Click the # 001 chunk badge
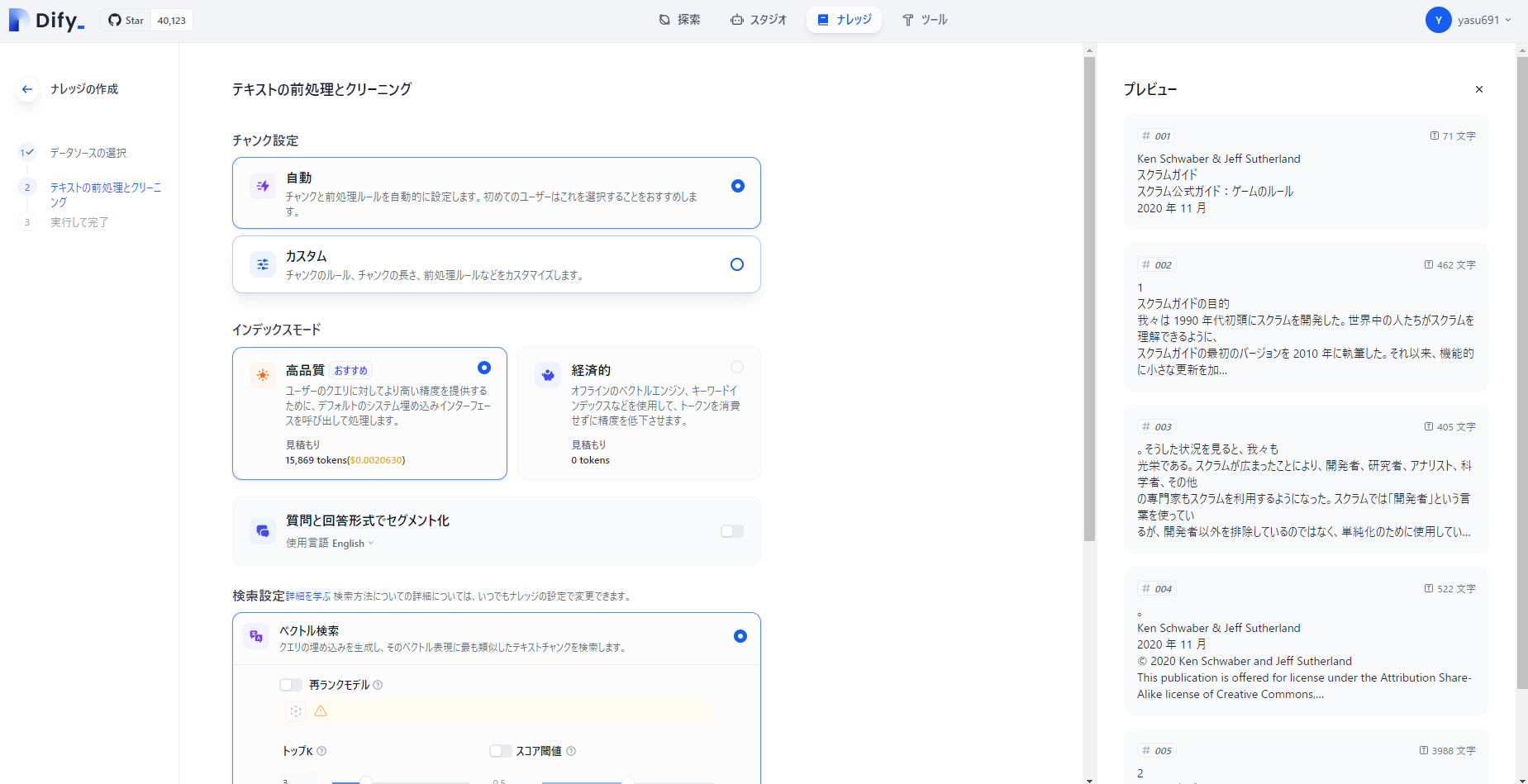Viewport: 1528px width, 784px height. pyautogui.click(x=1156, y=136)
